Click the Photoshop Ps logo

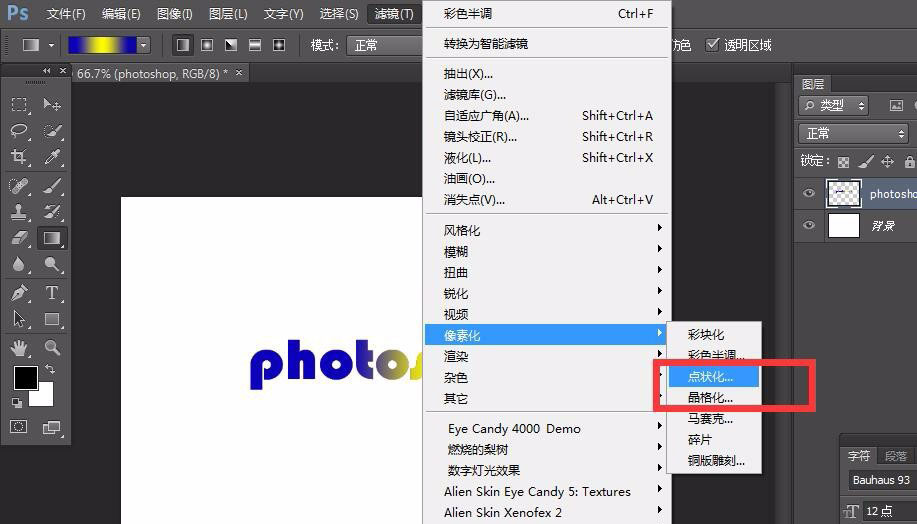18,12
